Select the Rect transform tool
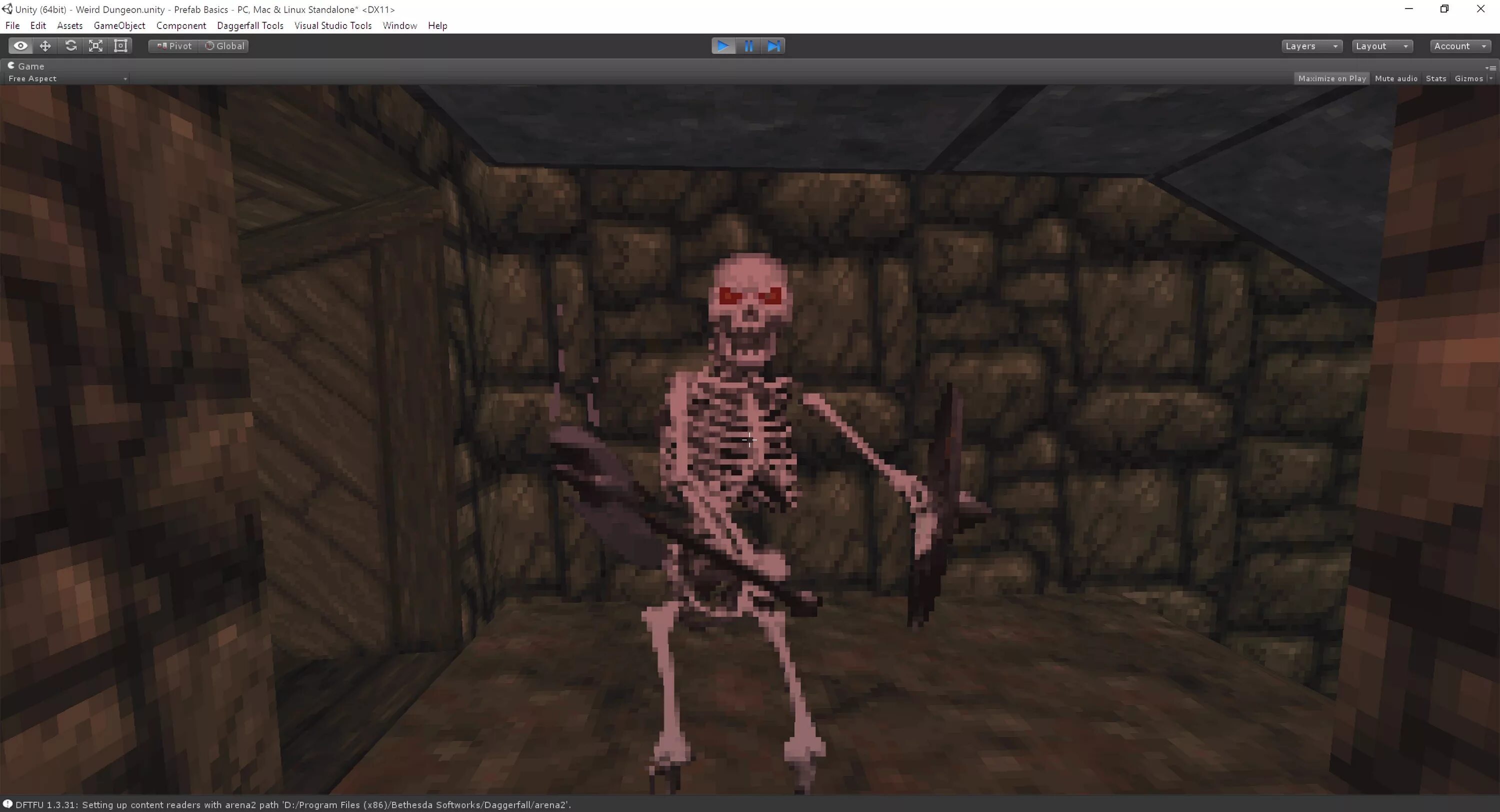 pyautogui.click(x=120, y=46)
